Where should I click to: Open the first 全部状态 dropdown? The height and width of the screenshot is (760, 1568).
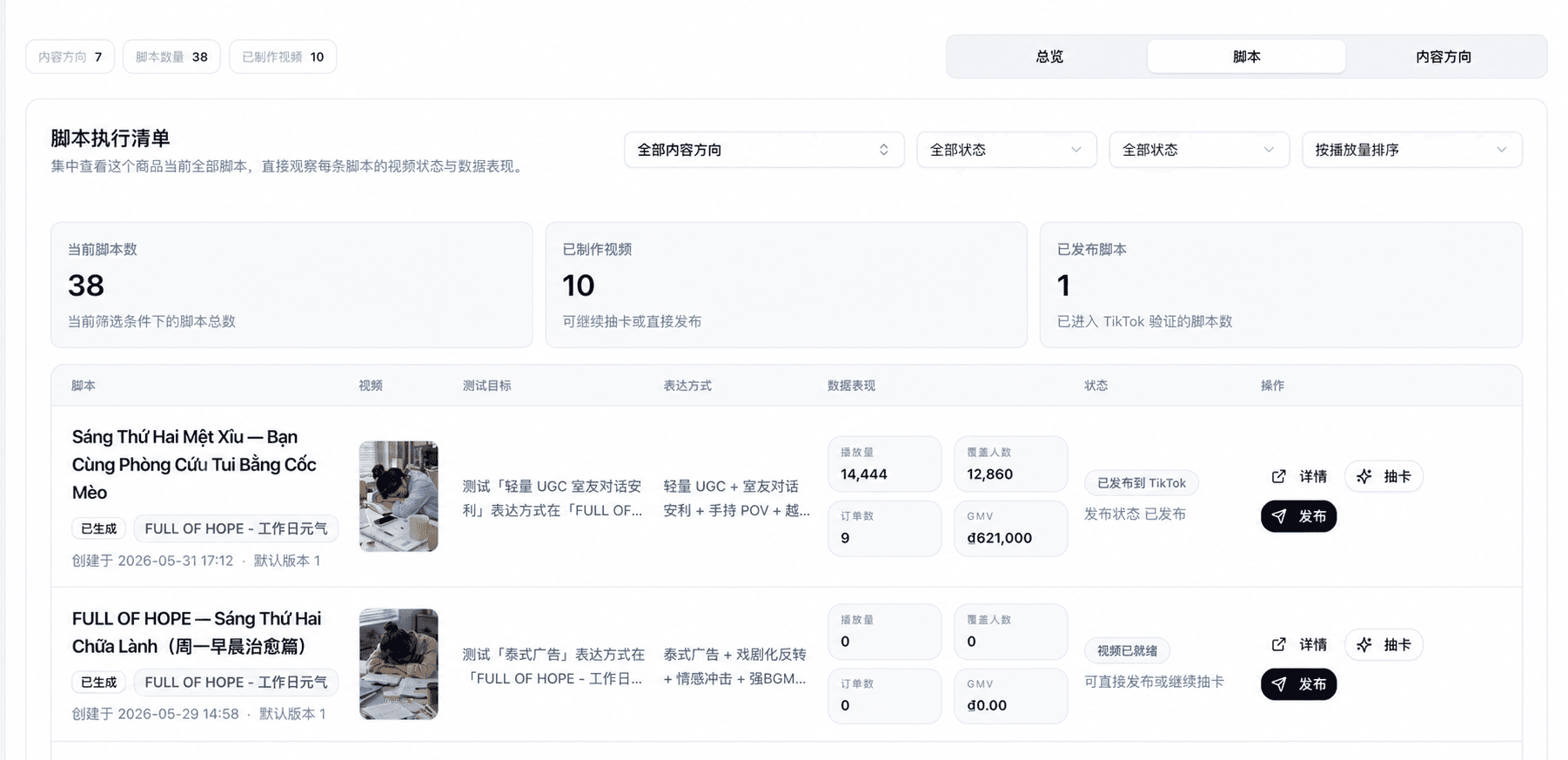point(1007,150)
